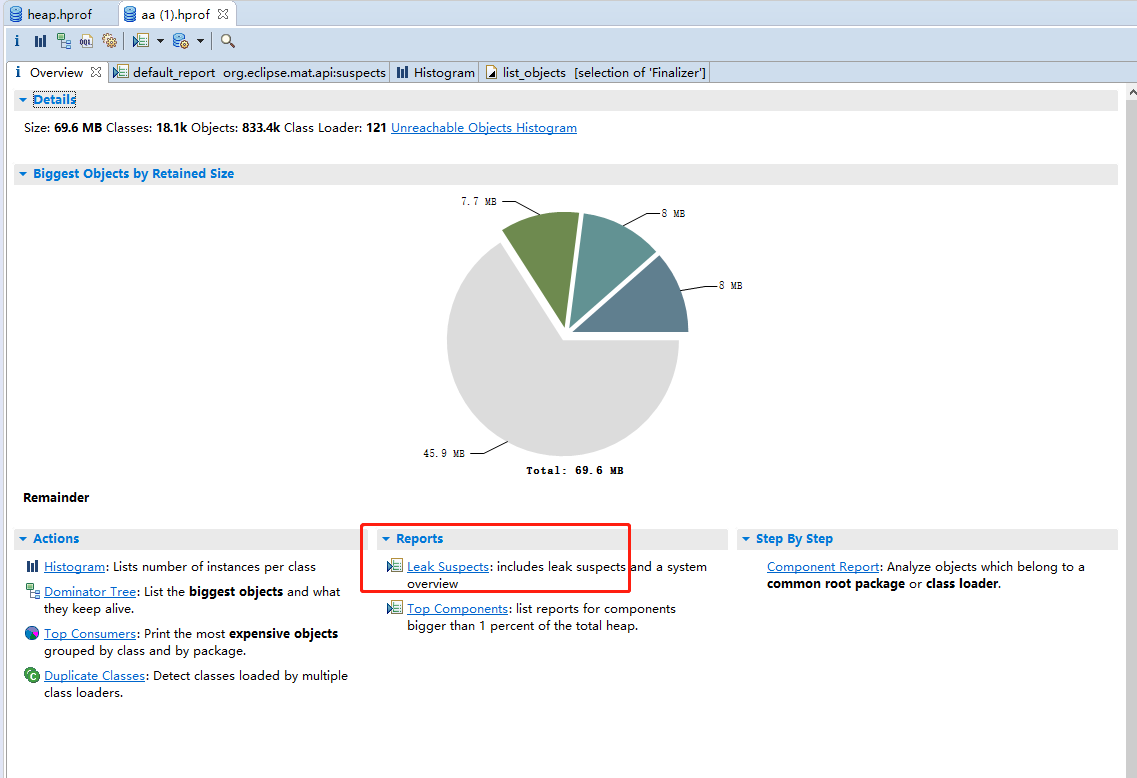Click the Details section heading
Viewport: 1137px width, 778px height.
coord(54,99)
